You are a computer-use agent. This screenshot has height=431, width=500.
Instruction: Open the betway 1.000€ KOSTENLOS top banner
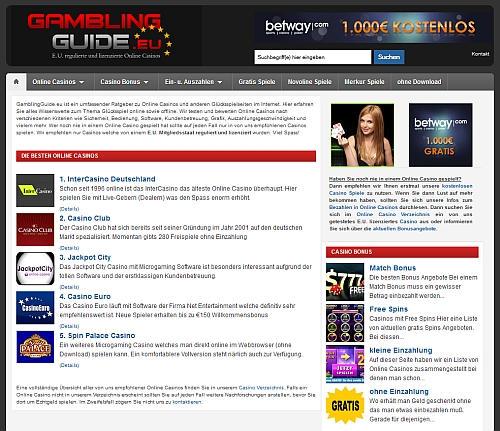[372, 27]
